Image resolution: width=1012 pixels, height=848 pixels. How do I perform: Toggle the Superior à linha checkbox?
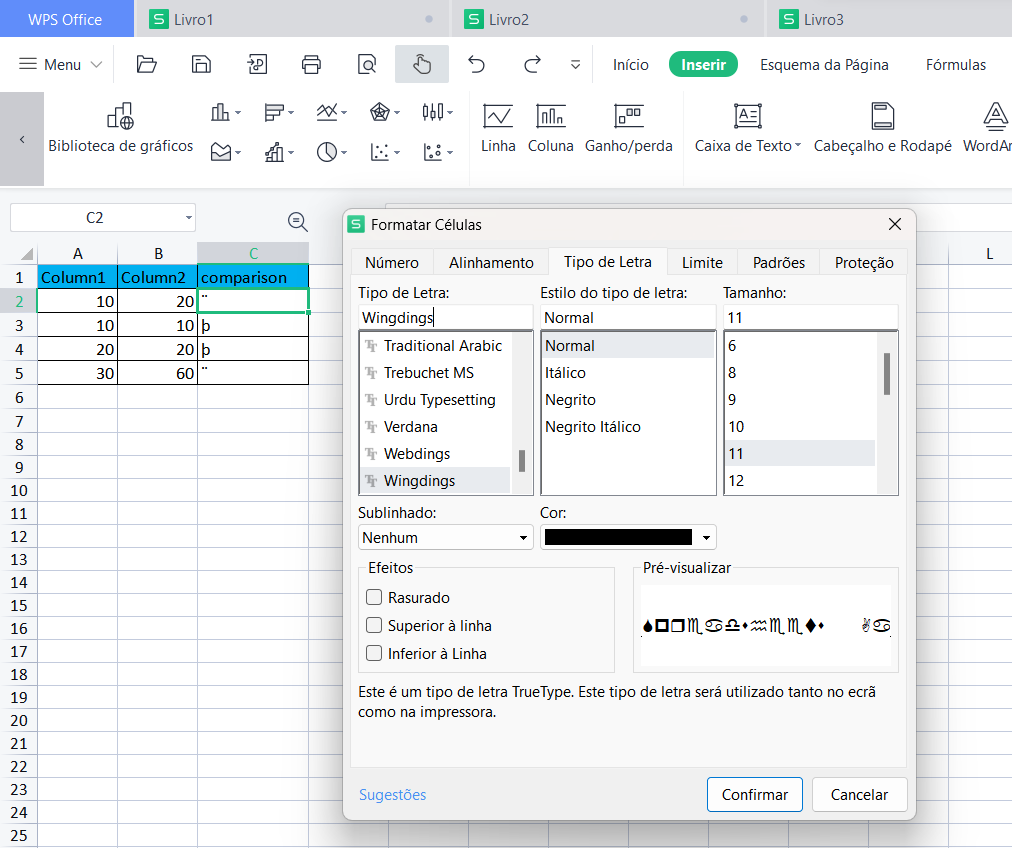pyautogui.click(x=375, y=626)
